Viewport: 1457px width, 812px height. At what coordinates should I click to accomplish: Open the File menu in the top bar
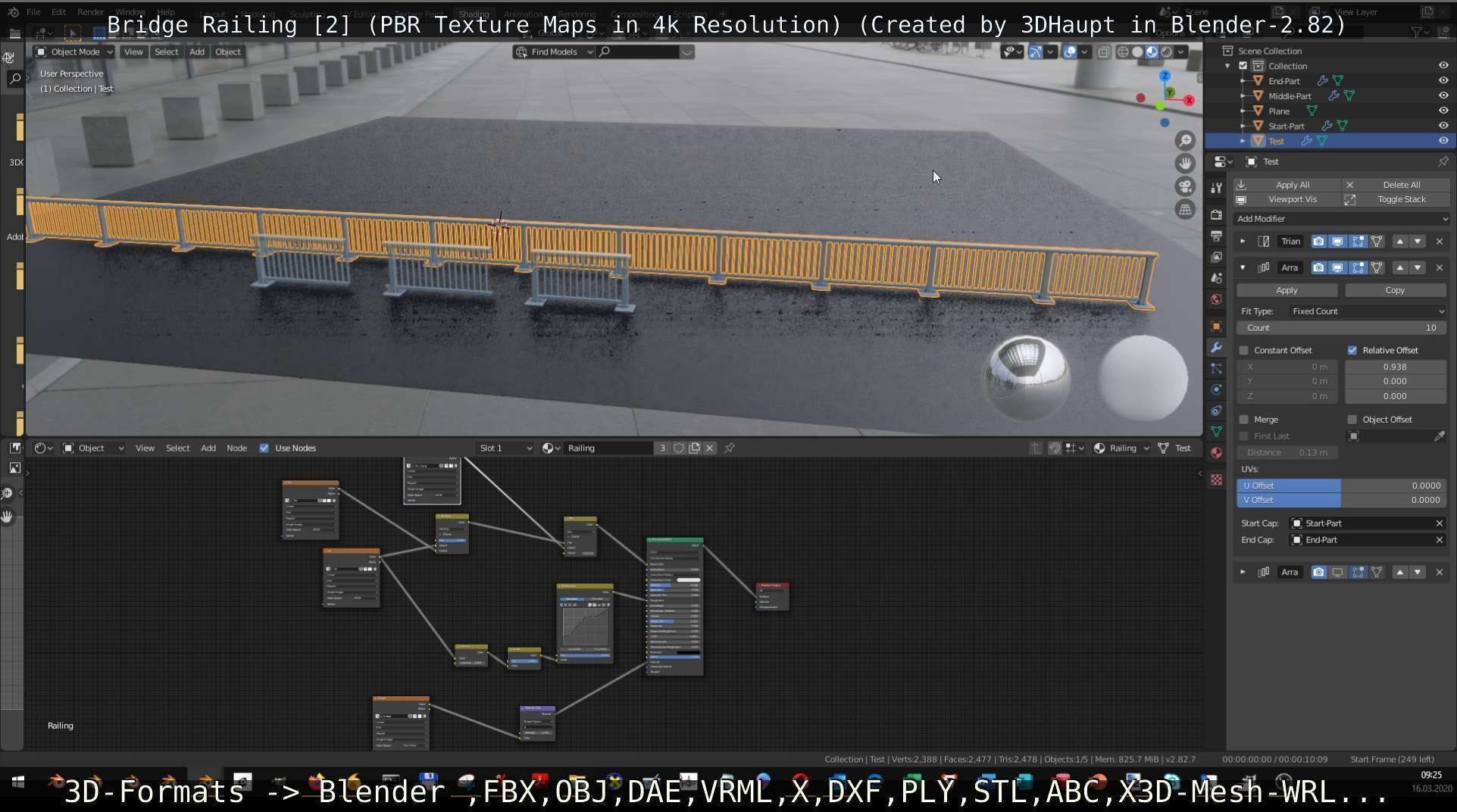point(33,12)
